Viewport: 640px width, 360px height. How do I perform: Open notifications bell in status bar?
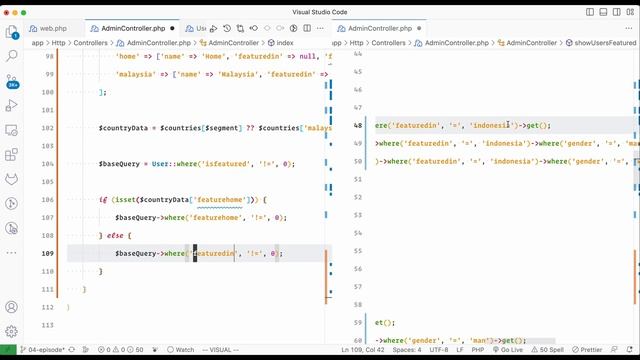point(629,349)
